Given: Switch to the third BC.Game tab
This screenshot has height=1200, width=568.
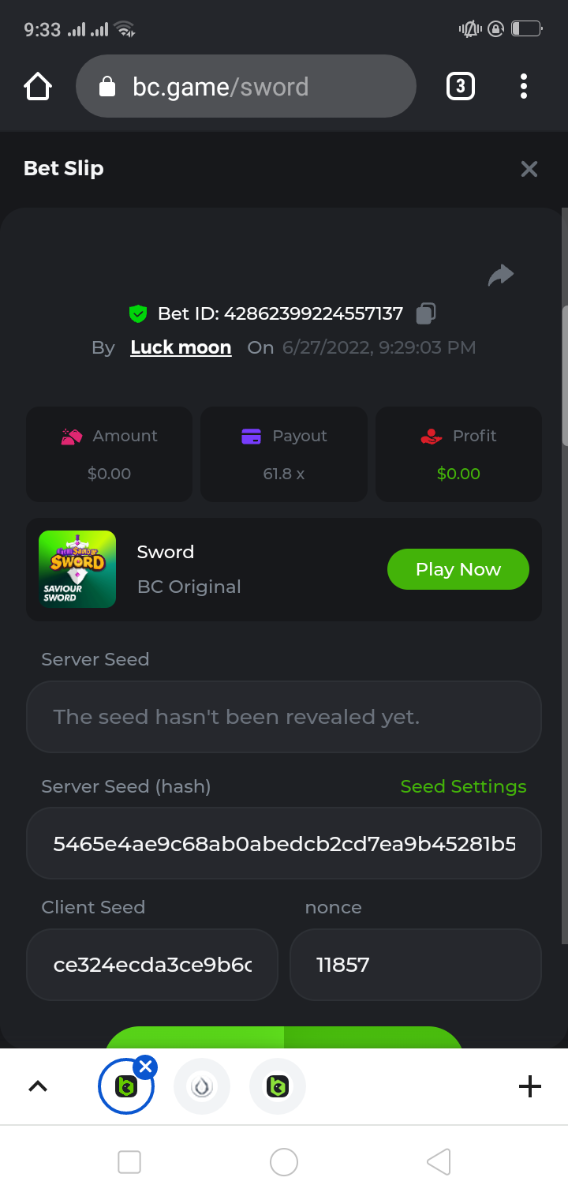Looking at the screenshot, I should click(x=278, y=1087).
